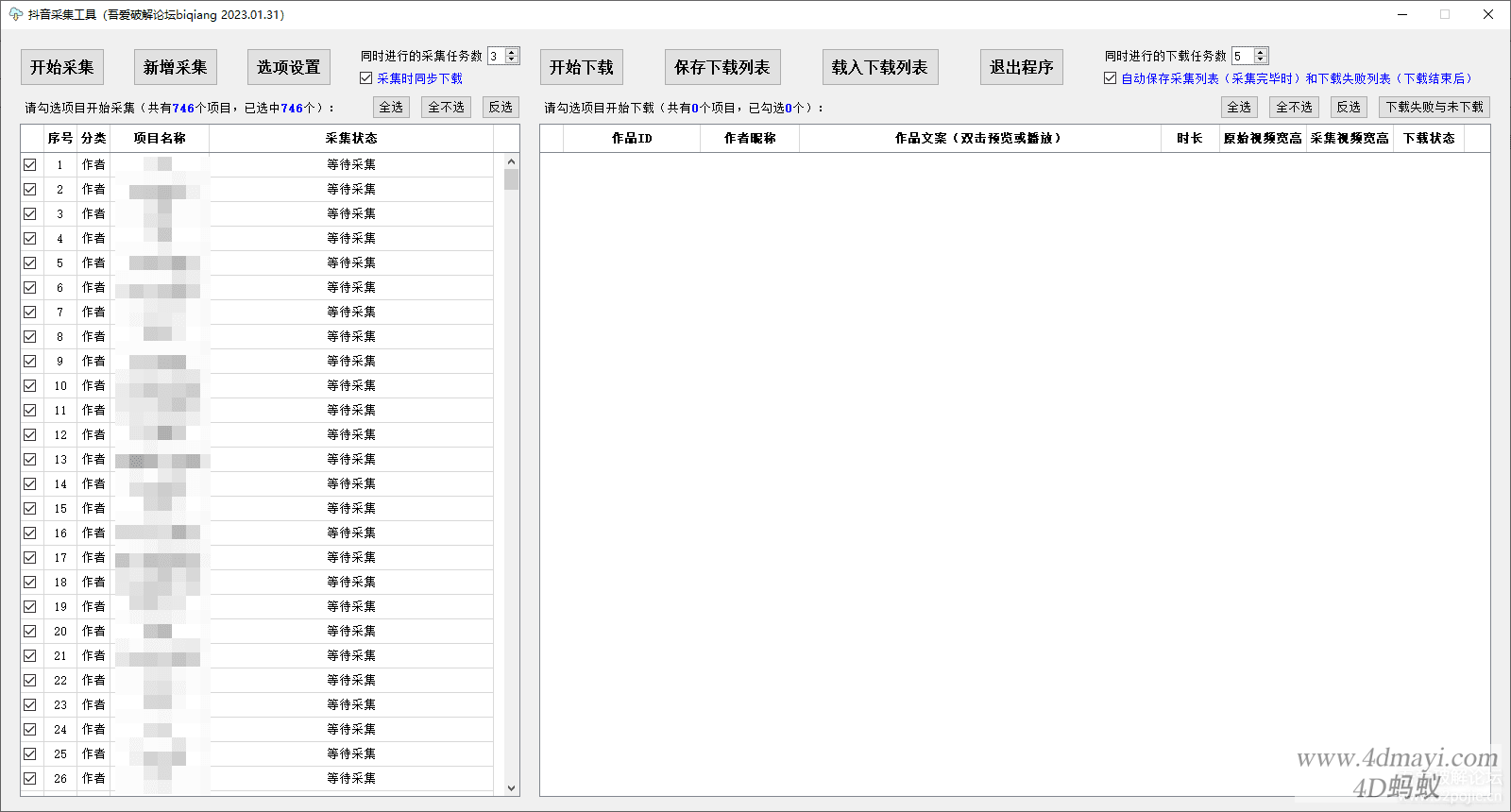Click the 采集状态 column header

[x=351, y=138]
